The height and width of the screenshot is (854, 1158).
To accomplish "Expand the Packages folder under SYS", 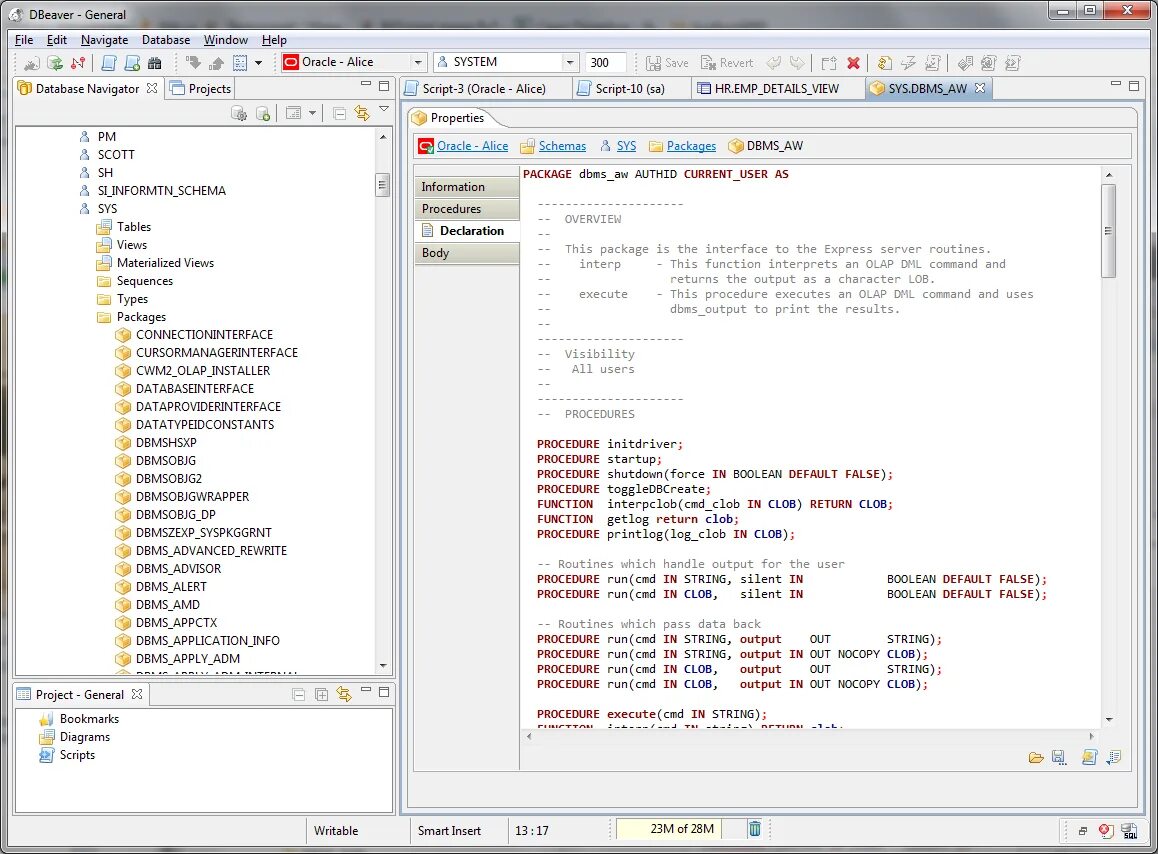I will click(x=141, y=317).
